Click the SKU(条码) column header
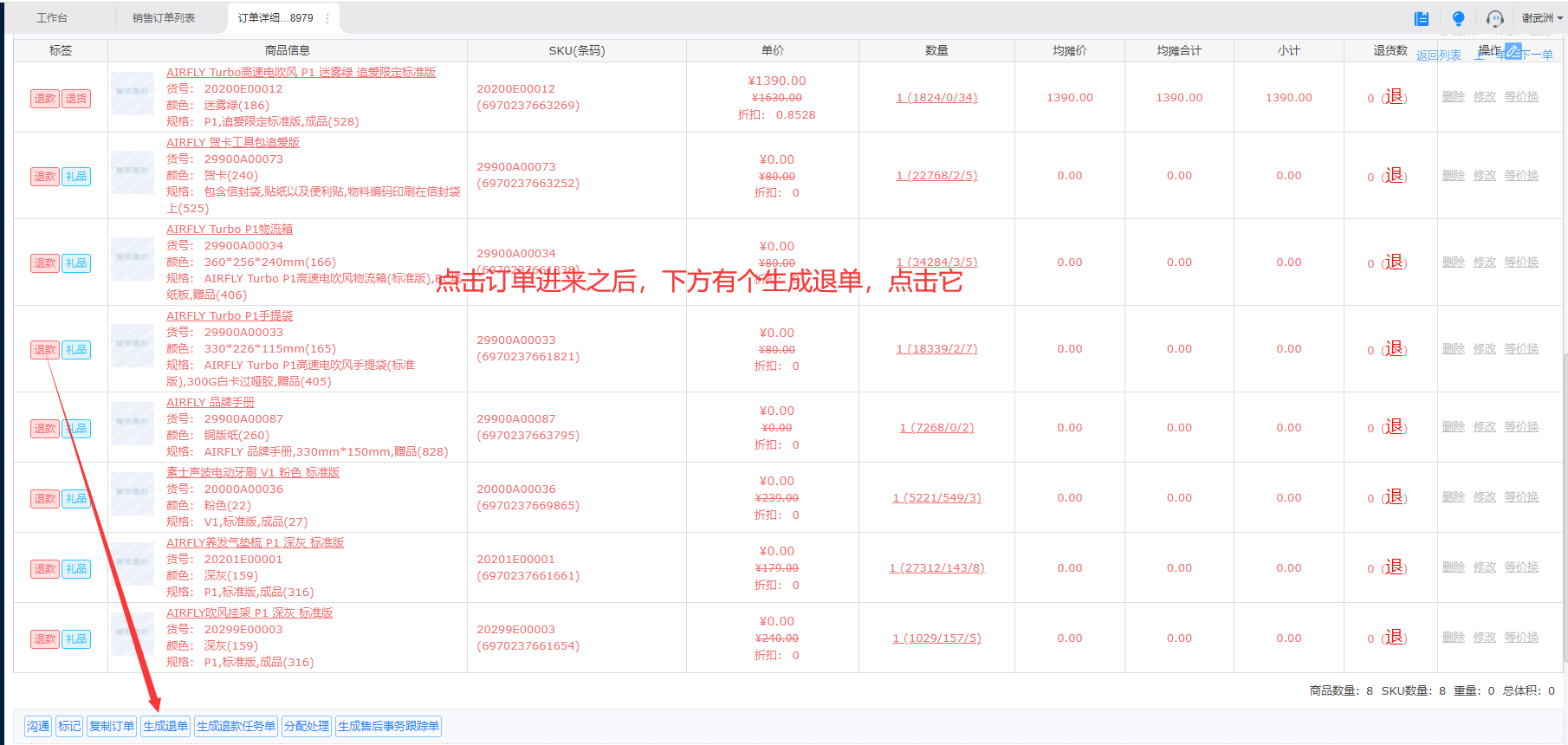Image resolution: width=1568 pixels, height=745 pixels. point(577,51)
